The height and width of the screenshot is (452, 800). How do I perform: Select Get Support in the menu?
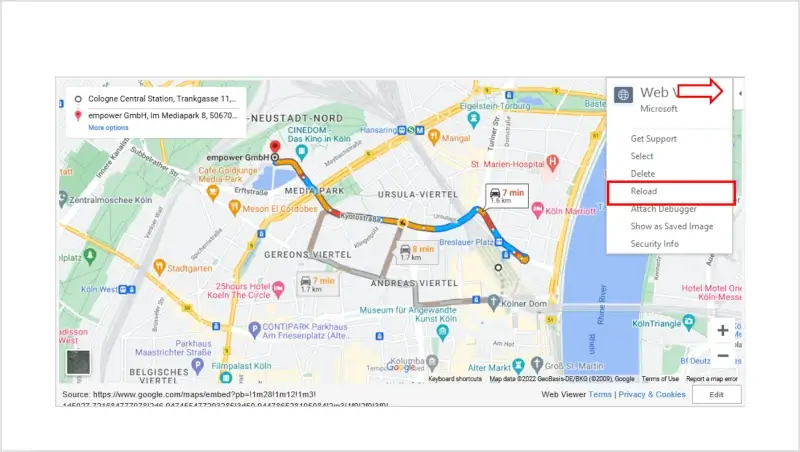click(653, 138)
